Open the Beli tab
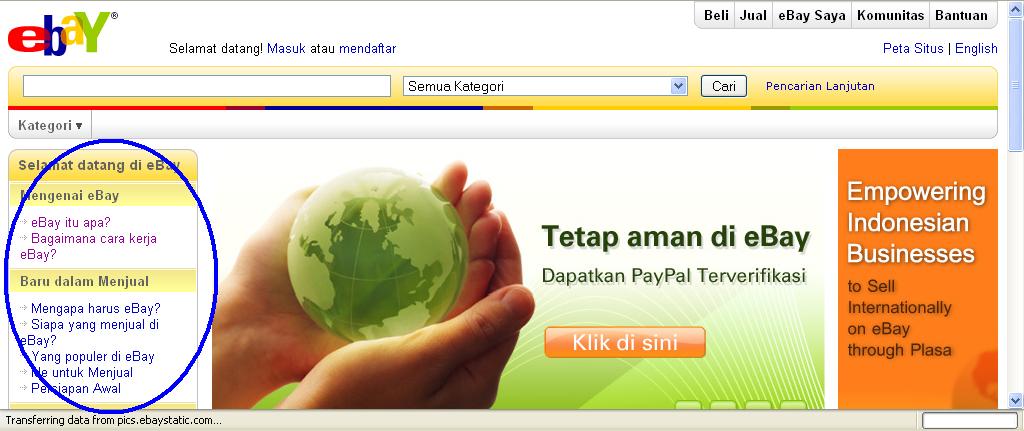Viewport: 1024px width, 431px height. click(x=716, y=16)
